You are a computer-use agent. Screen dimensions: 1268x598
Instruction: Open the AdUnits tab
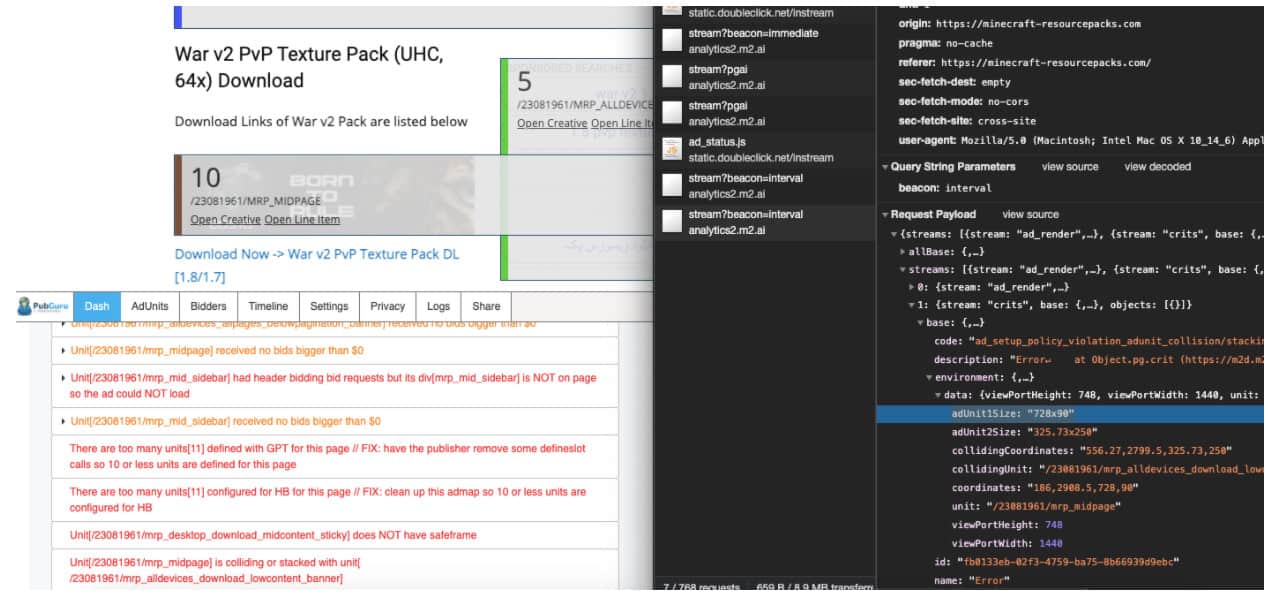click(x=150, y=306)
